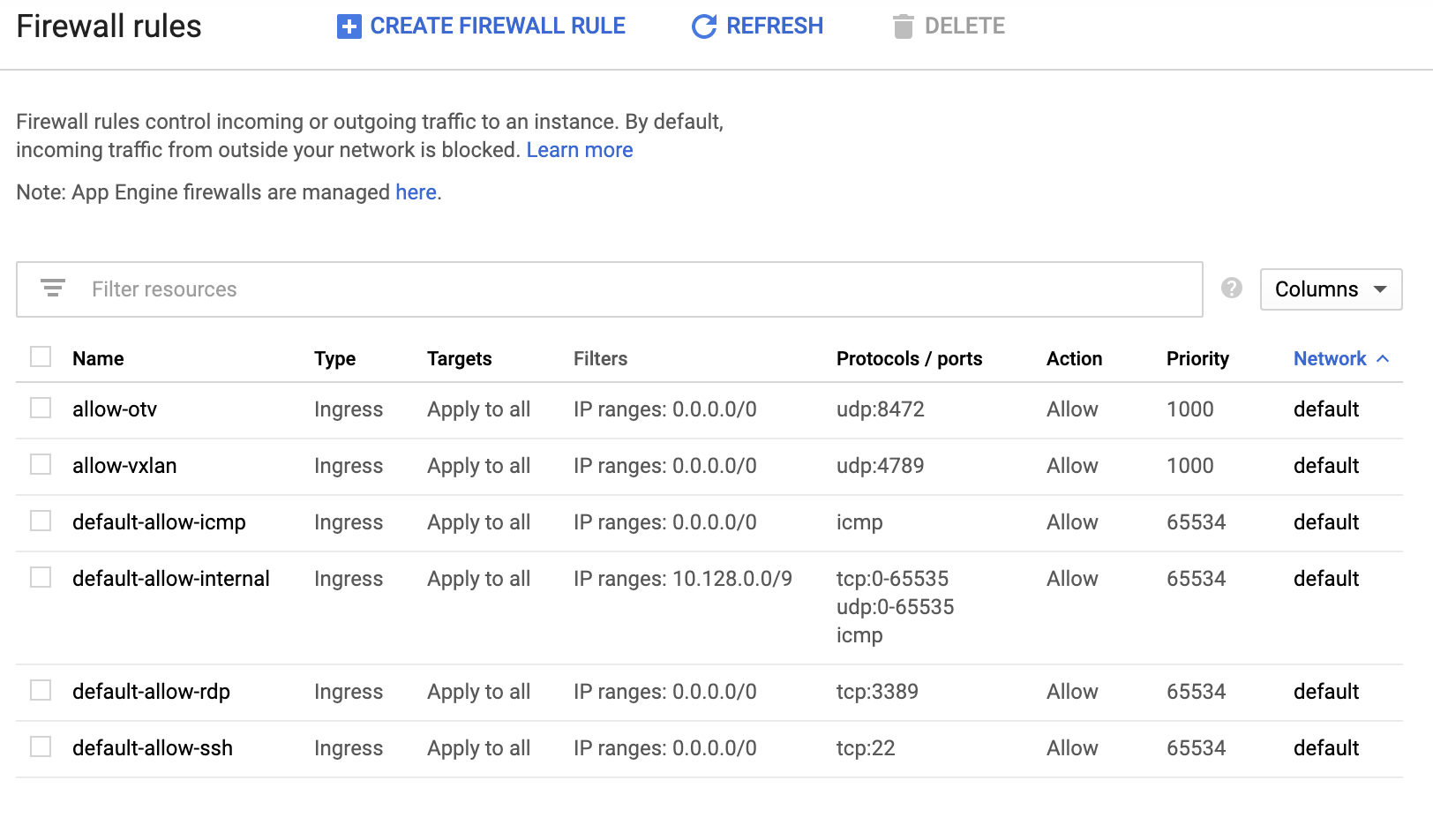Open the default-allow-rdp rule name

point(151,692)
